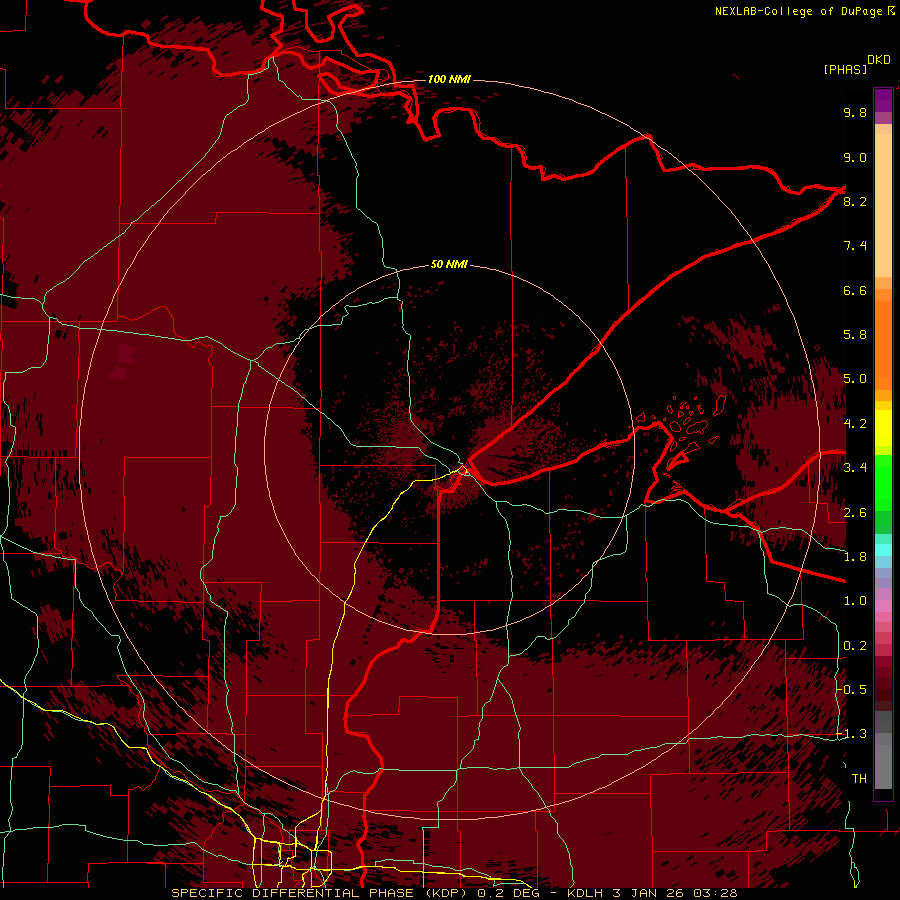Image resolution: width=900 pixels, height=900 pixels.
Task: Click the 1.8 value on color scale
Action: point(855,556)
